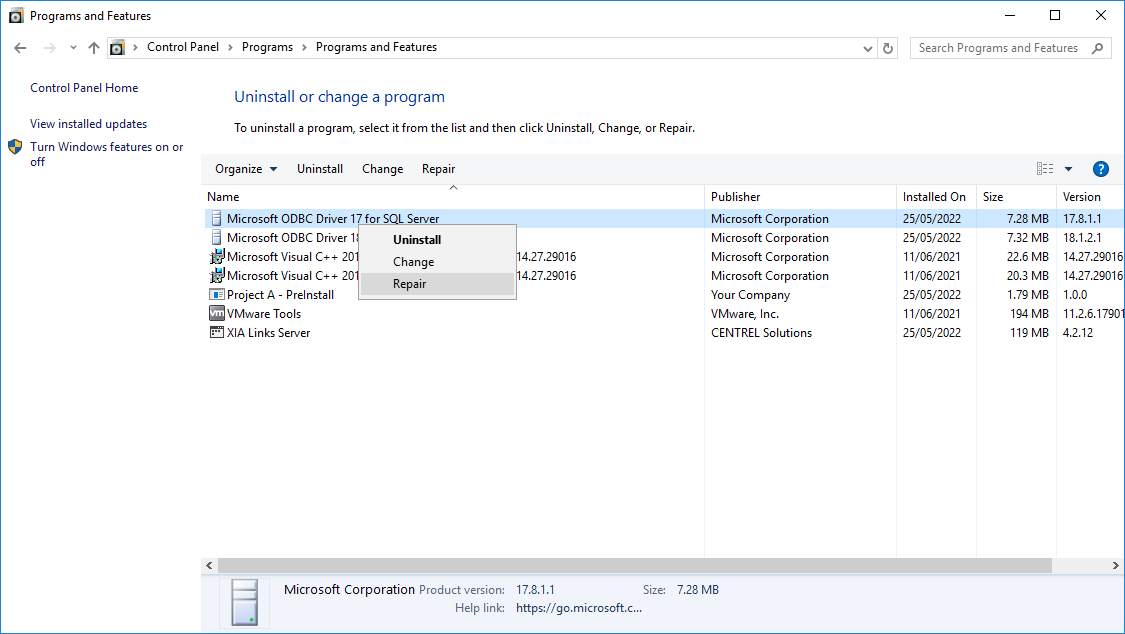Click Repair in the toolbar
Image resolution: width=1125 pixels, height=634 pixels.
click(438, 169)
